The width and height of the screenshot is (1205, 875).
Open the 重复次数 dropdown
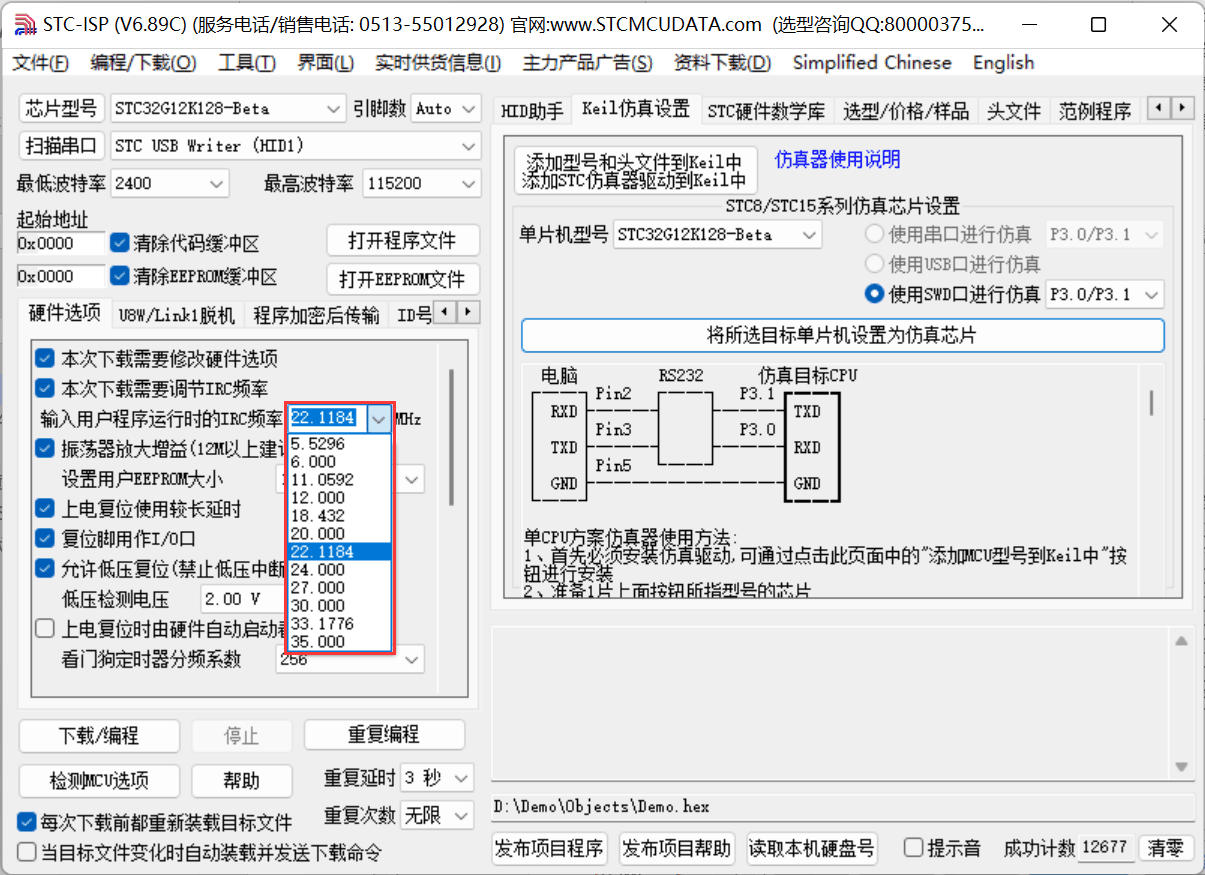click(x=436, y=816)
